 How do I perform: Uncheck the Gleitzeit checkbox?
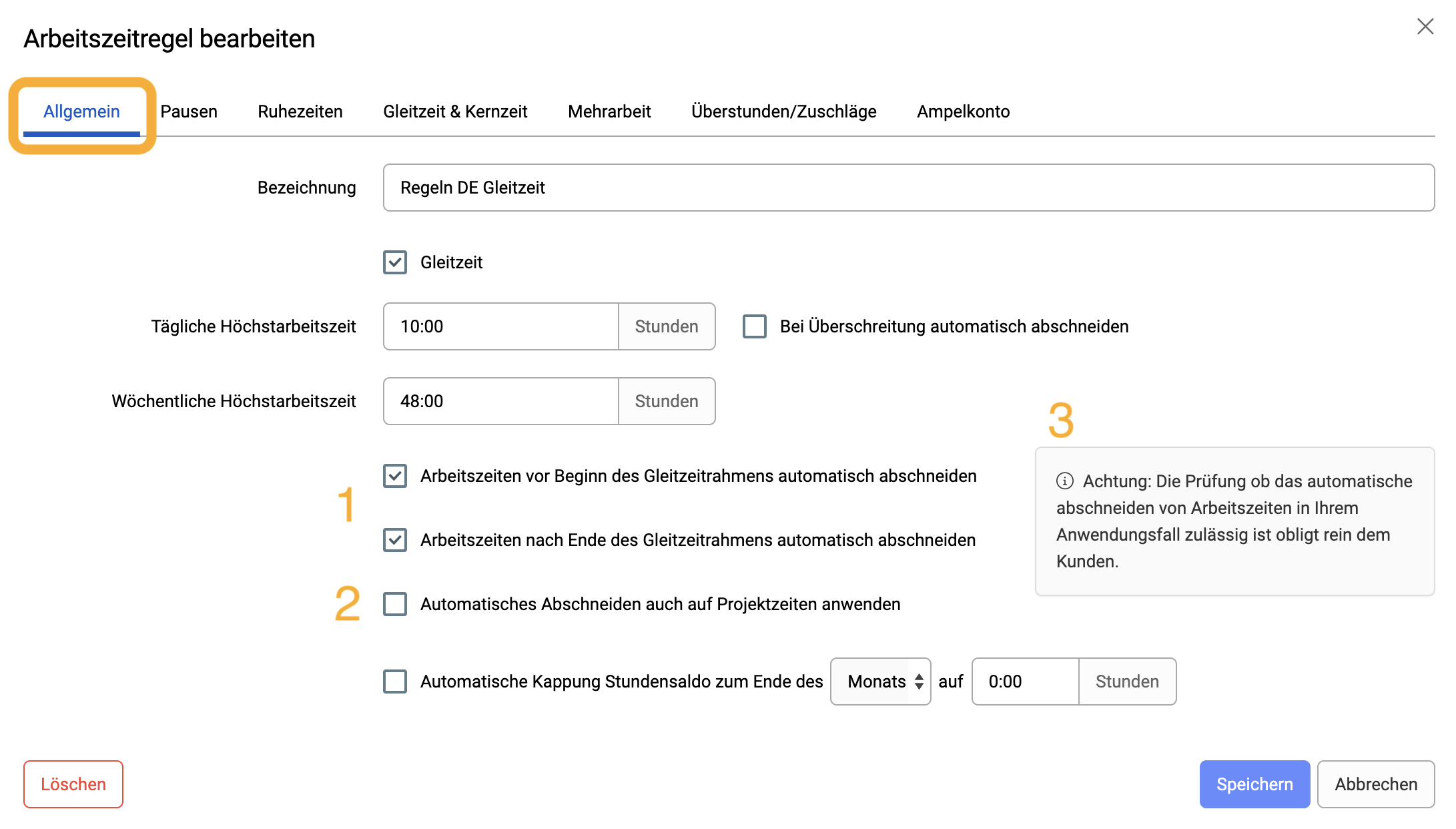click(x=395, y=262)
